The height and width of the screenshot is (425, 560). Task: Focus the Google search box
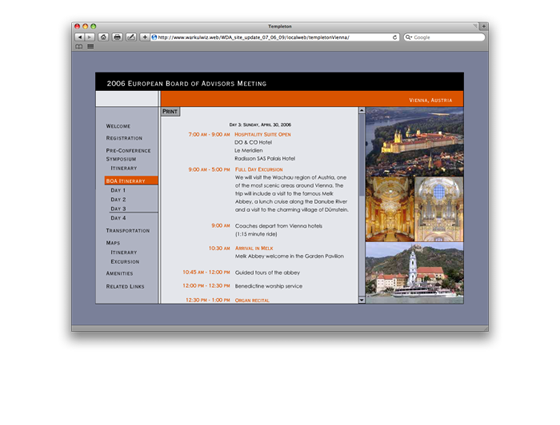tap(444, 37)
